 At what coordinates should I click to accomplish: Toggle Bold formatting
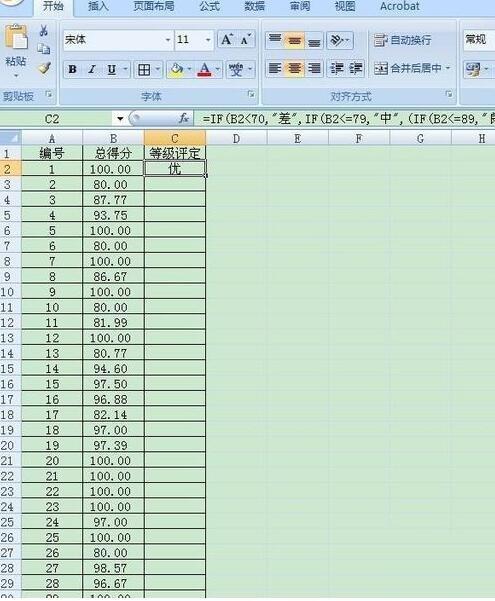pos(72,70)
